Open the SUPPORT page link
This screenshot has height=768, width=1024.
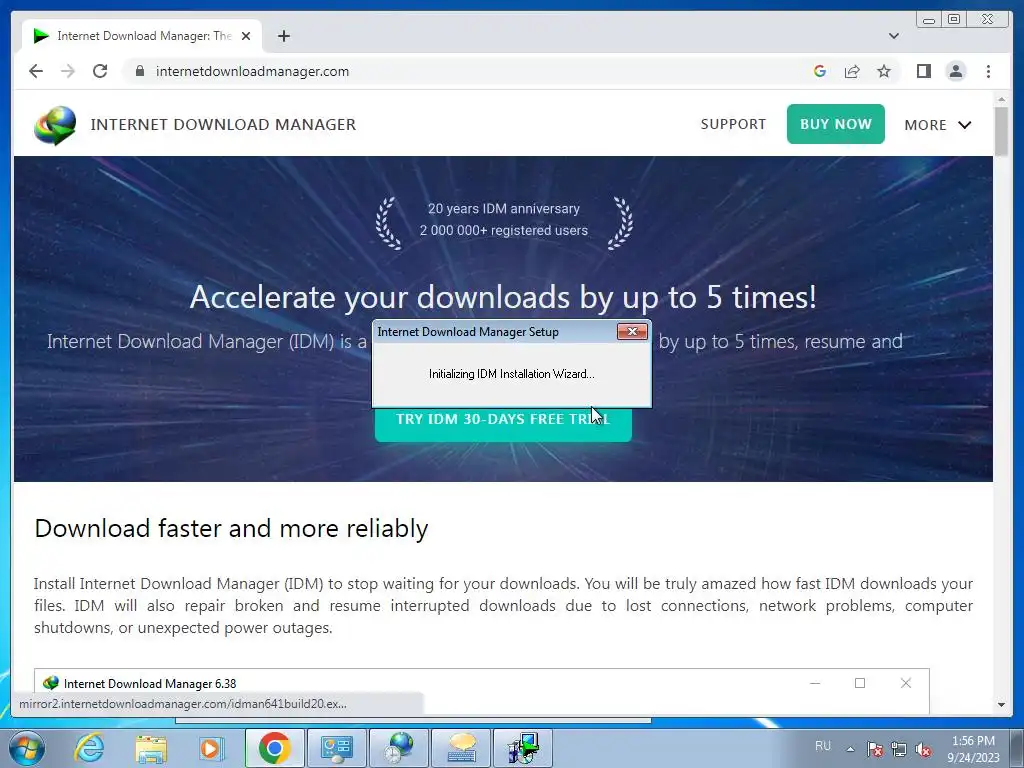pyautogui.click(x=733, y=124)
